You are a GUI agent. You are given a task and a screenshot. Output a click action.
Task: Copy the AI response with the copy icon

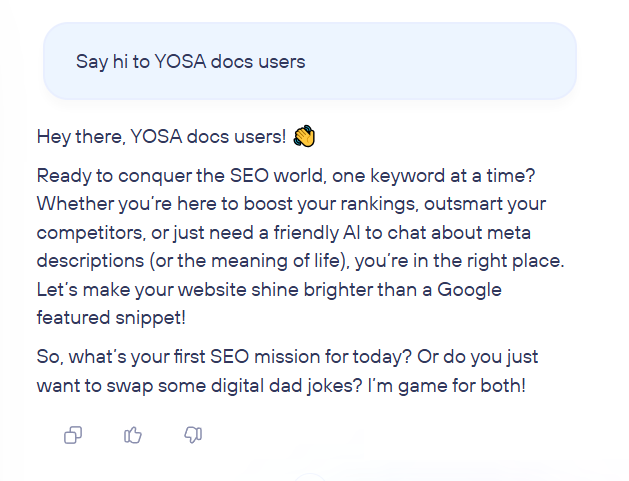click(x=73, y=434)
